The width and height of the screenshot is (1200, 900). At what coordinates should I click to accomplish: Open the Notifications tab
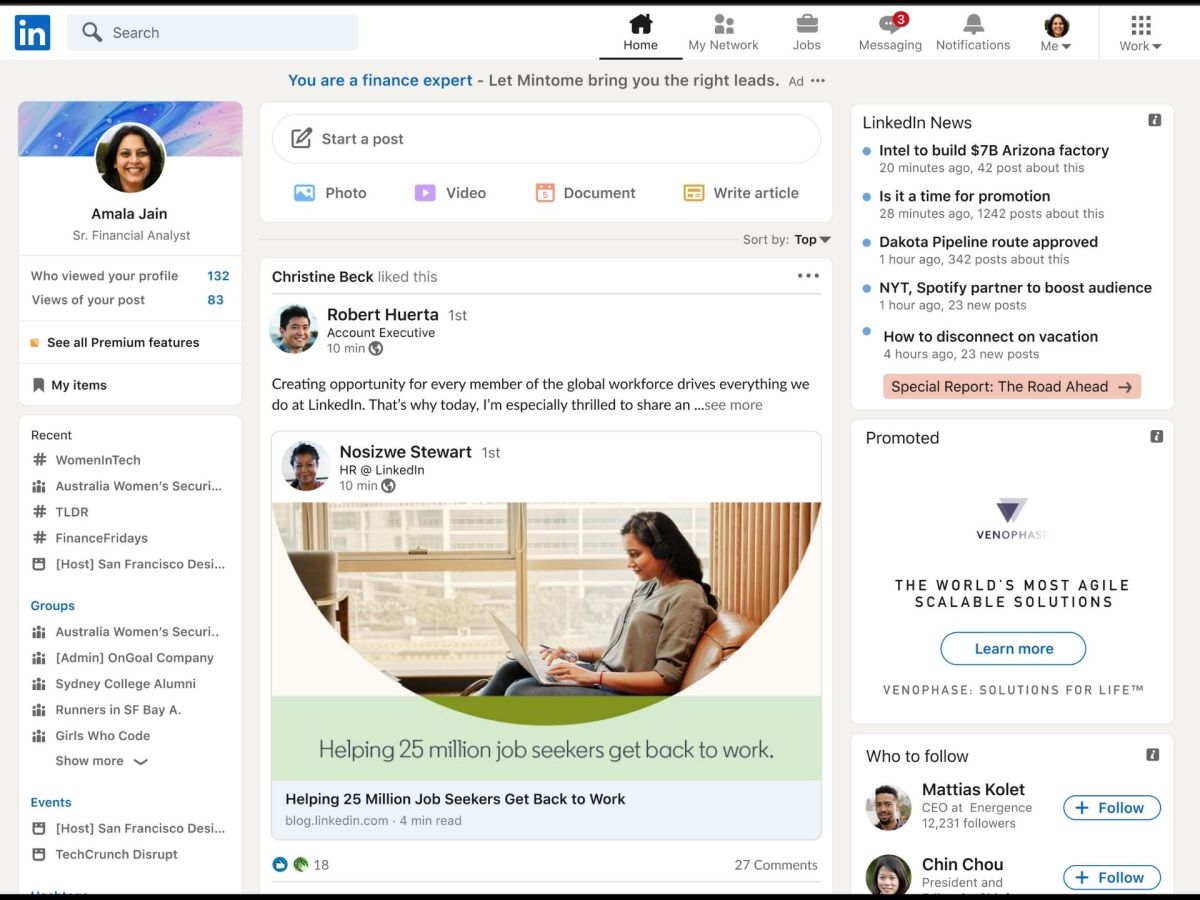[x=973, y=33]
